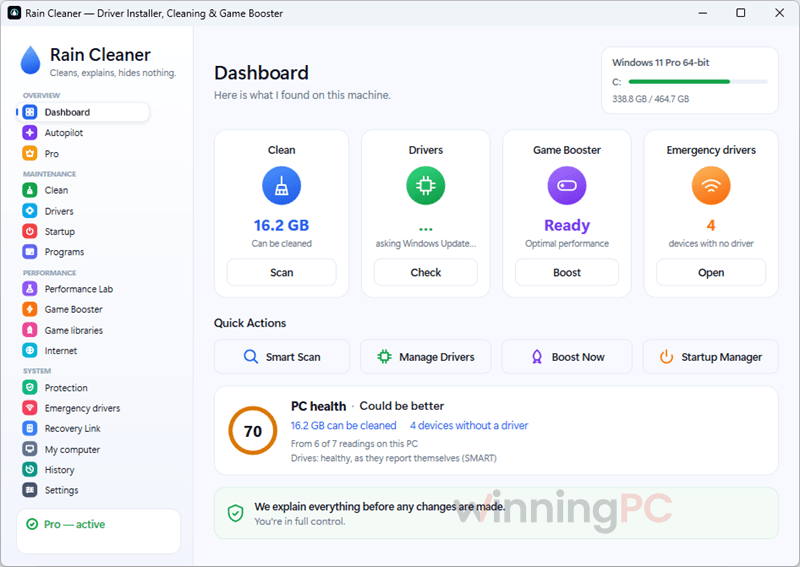
Task: Click the pink Game libraries icon
Action: (x=30, y=330)
